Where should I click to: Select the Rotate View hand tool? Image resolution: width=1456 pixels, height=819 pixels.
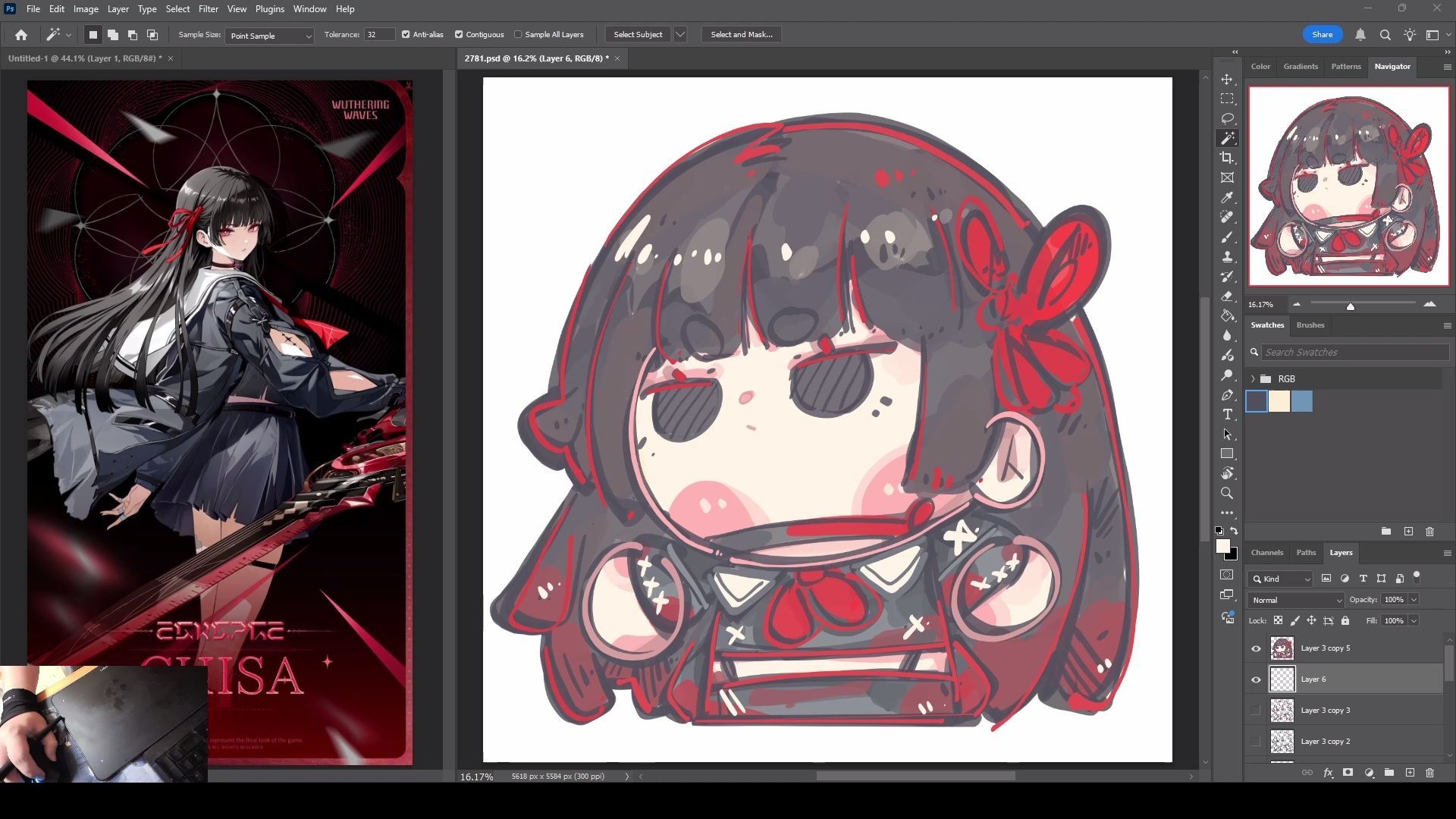1227,473
